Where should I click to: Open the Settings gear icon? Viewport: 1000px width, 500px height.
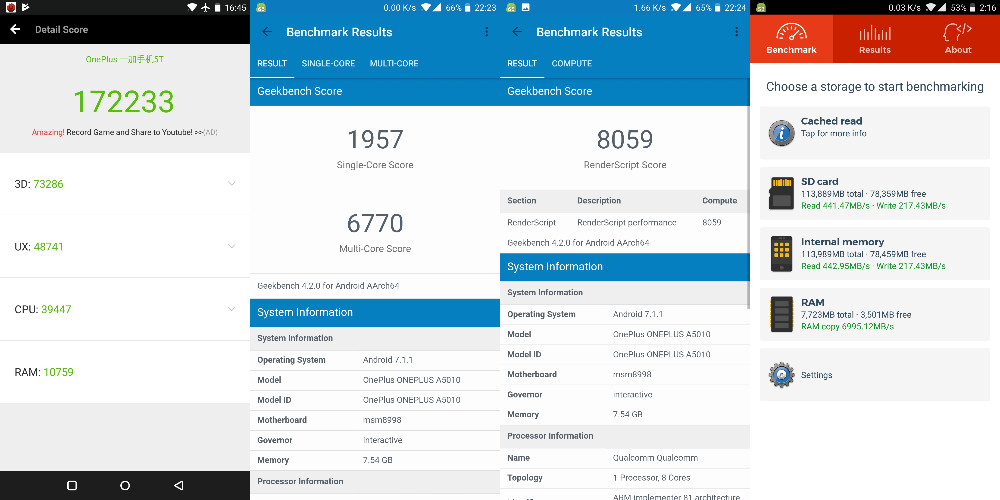click(x=782, y=375)
